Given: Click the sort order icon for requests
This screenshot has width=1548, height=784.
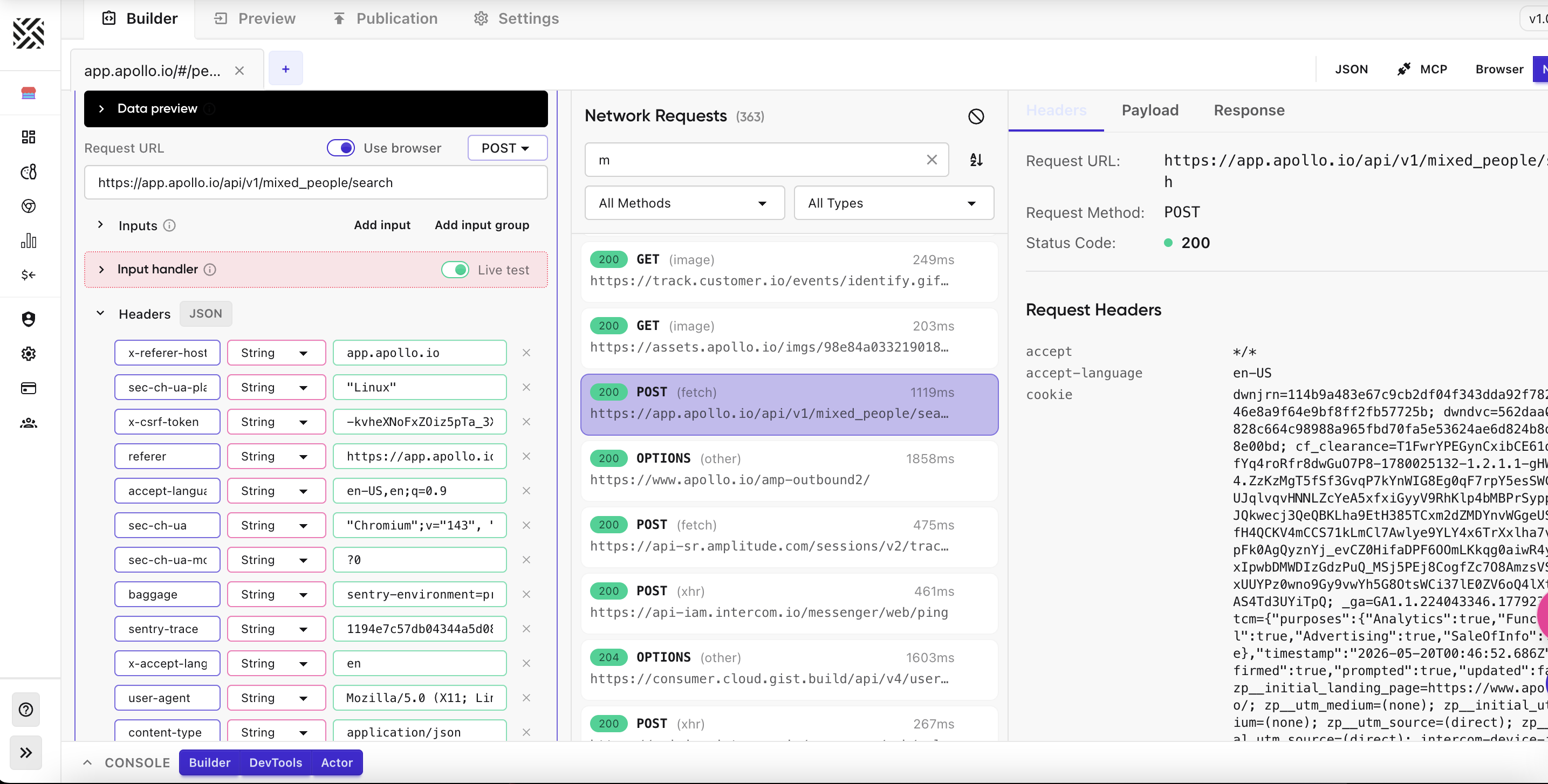Looking at the screenshot, I should tap(976, 160).
